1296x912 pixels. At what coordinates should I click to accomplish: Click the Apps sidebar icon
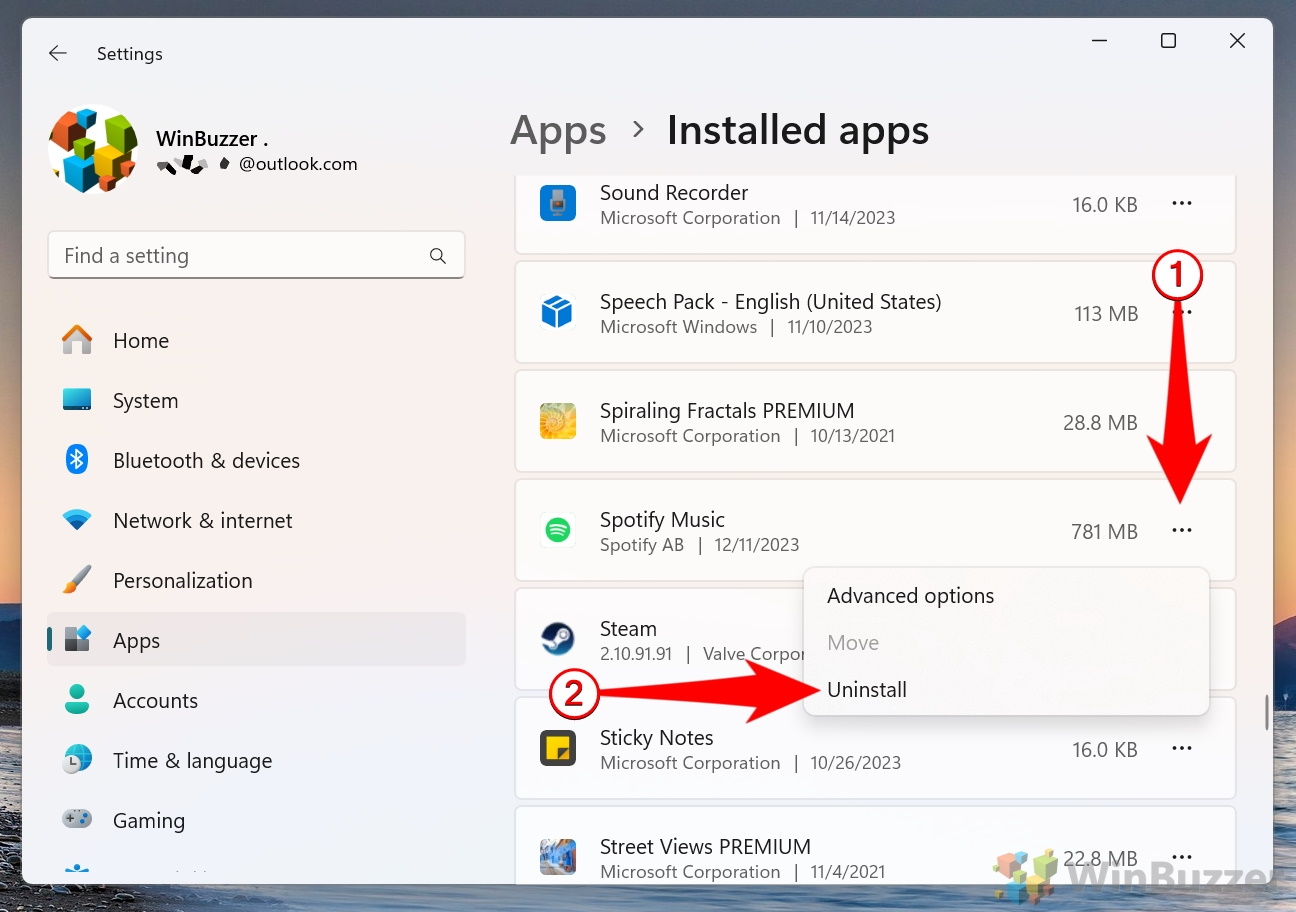pyautogui.click(x=77, y=640)
